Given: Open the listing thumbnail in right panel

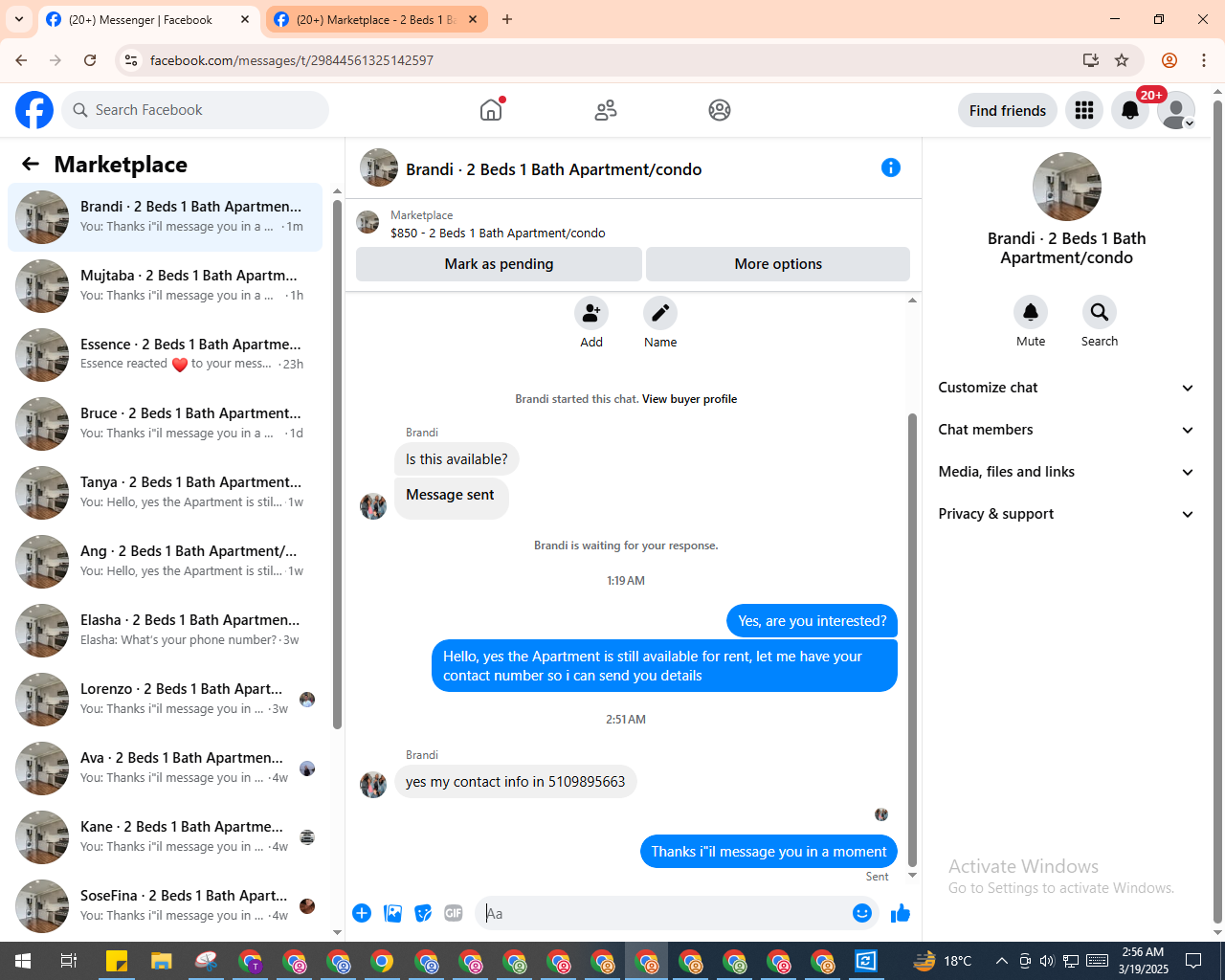Looking at the screenshot, I should click(1067, 187).
